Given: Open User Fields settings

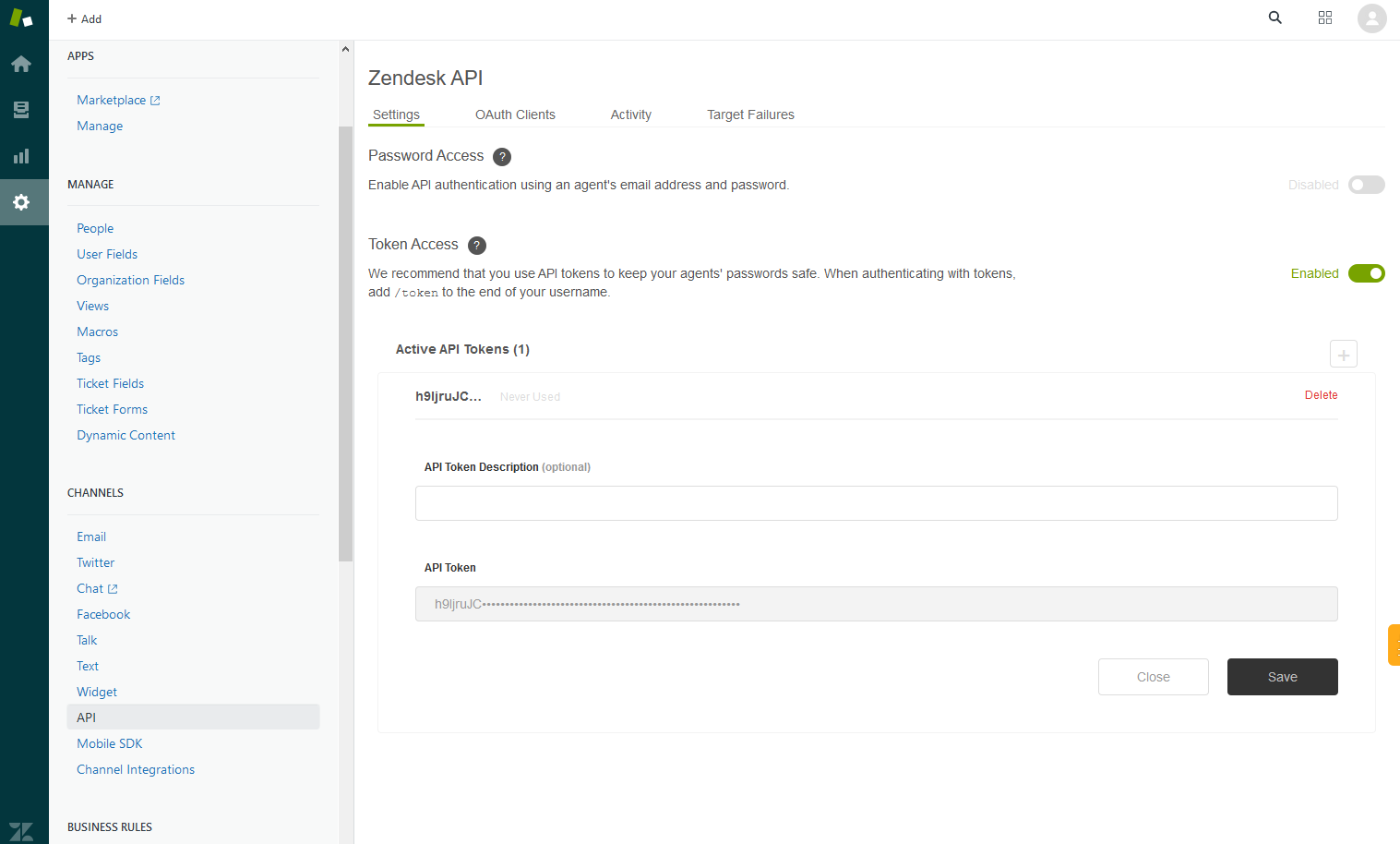Looking at the screenshot, I should tap(107, 254).
